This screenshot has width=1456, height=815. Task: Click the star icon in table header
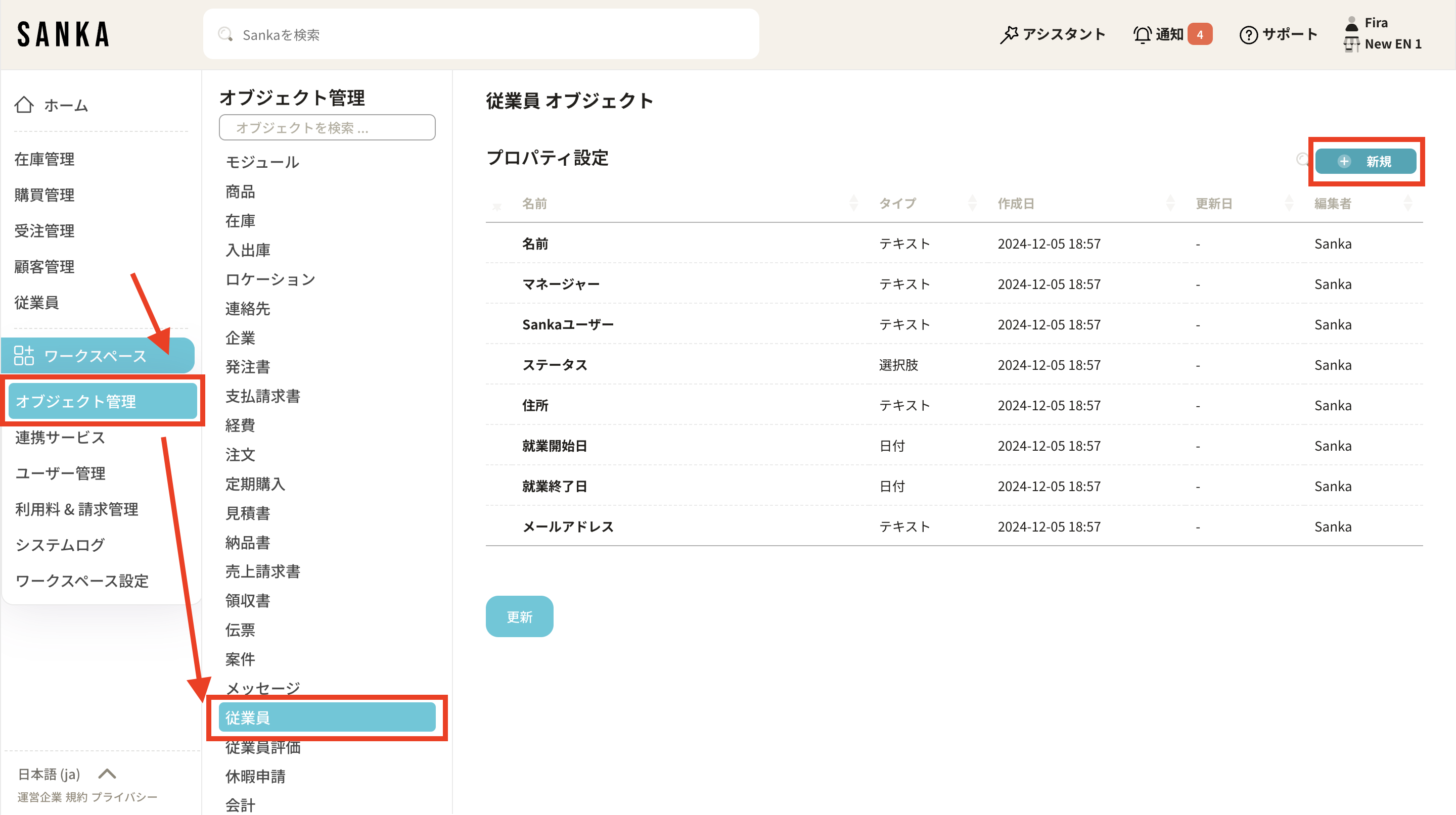pos(497,207)
